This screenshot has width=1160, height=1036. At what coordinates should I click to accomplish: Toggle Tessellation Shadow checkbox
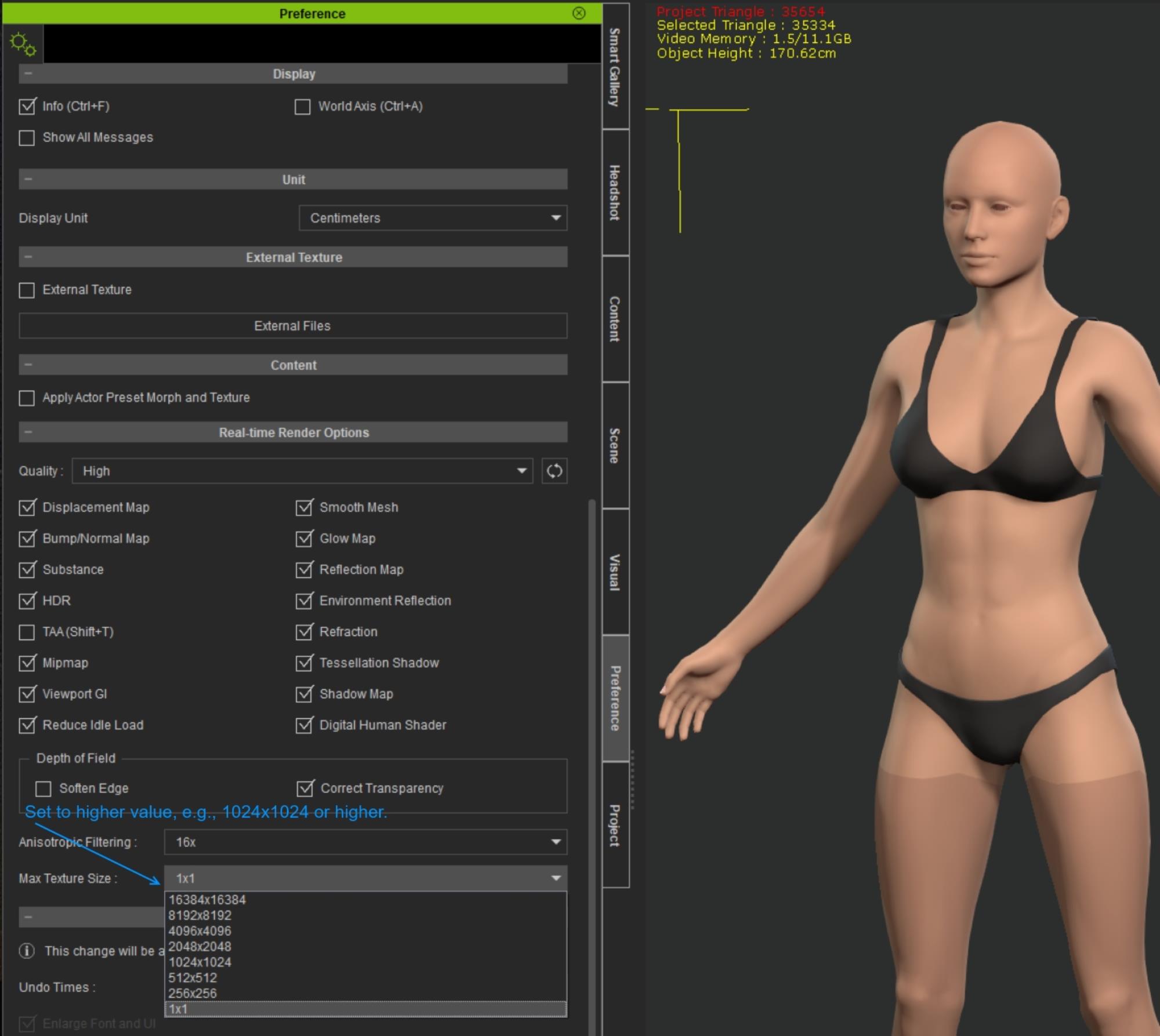[304, 663]
